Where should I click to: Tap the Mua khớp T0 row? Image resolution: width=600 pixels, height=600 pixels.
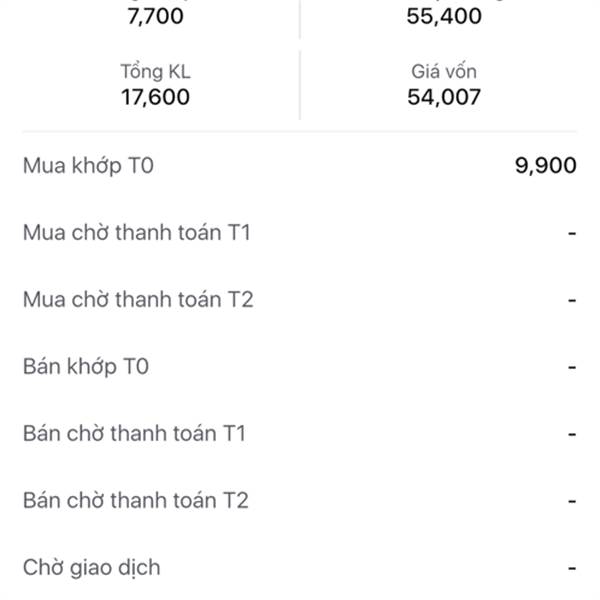click(x=300, y=166)
